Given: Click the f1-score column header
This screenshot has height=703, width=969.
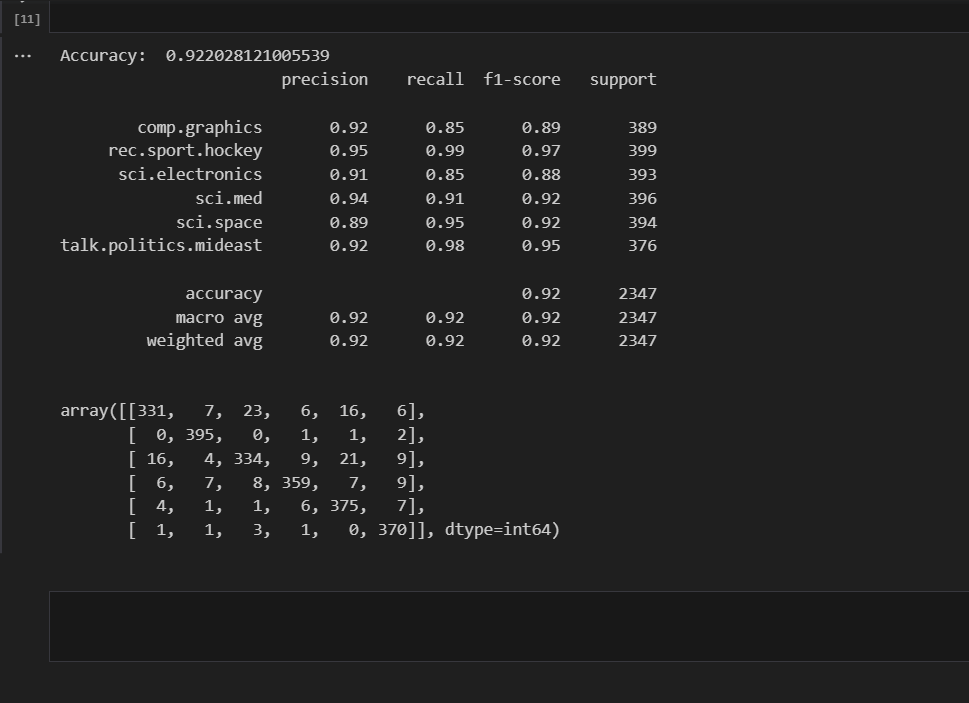Looking at the screenshot, I should tap(522, 79).
